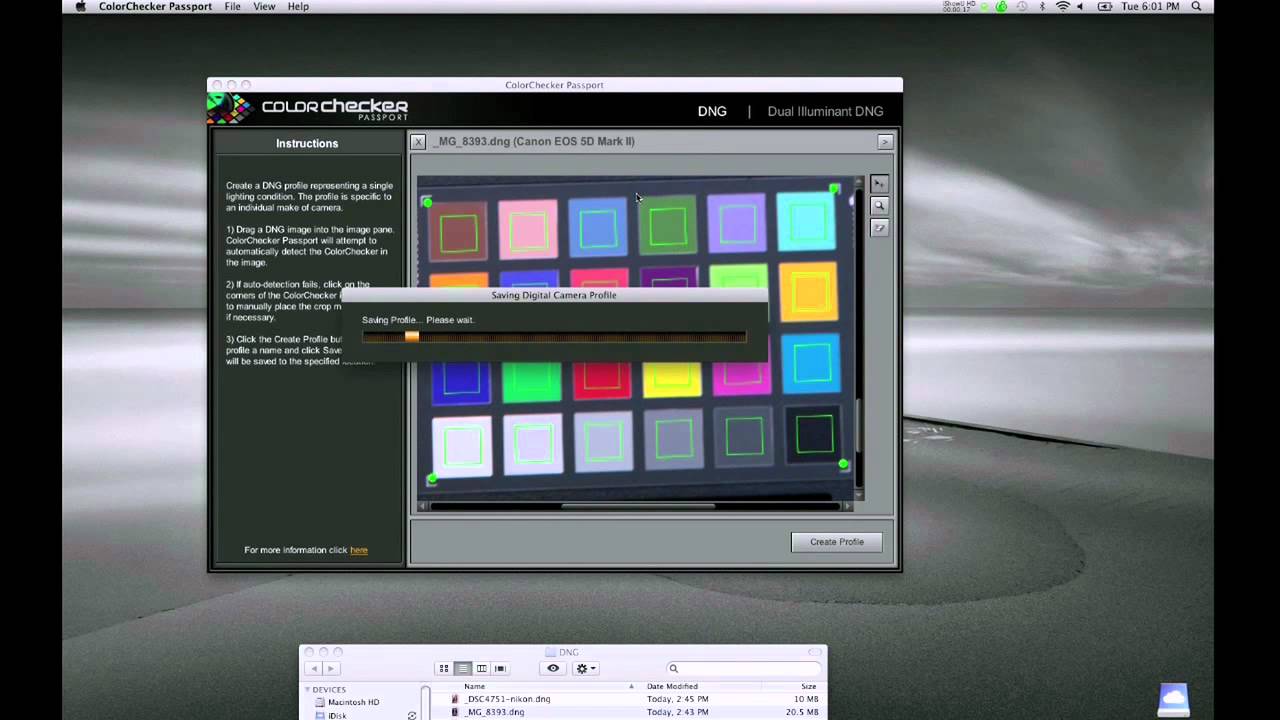The image size is (1280, 720).
Task: Click the cloud icon at bottom right
Action: (x=1173, y=699)
